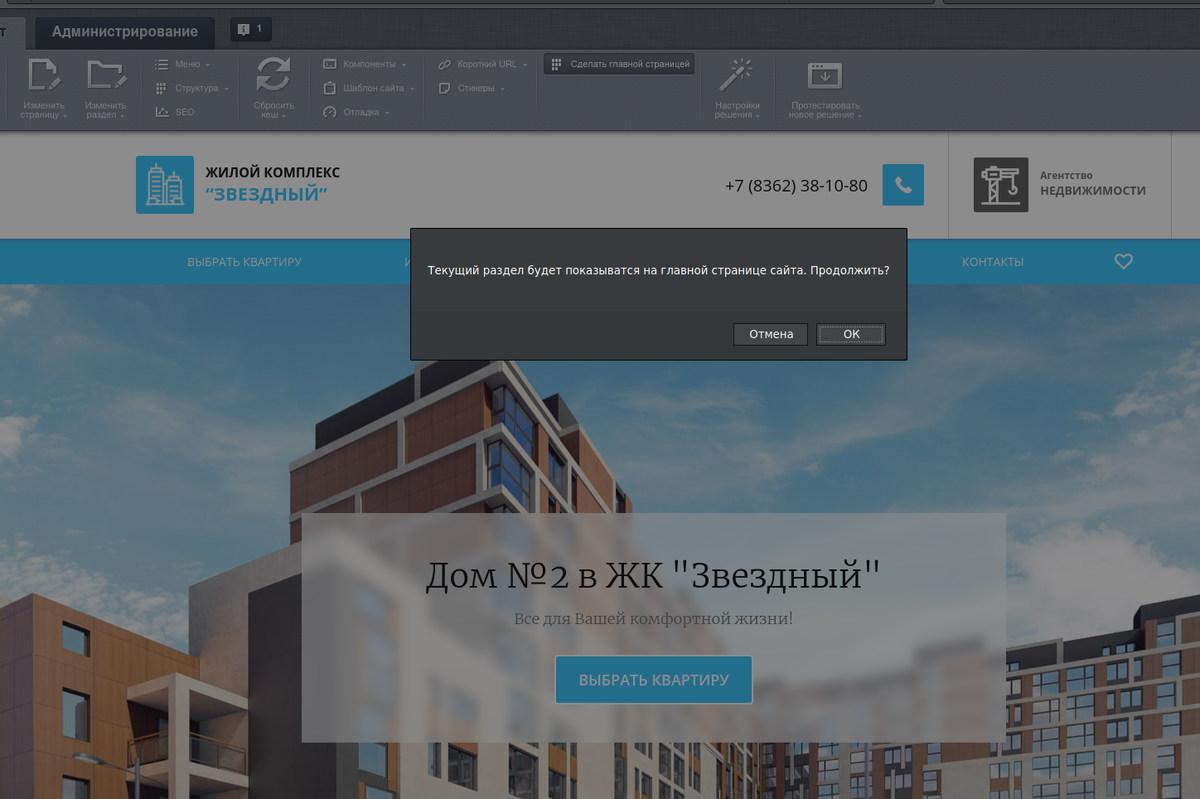Open the Агентство НЕДВИЖИМОСТИ link
The width and height of the screenshot is (1200, 799).
[1093, 184]
